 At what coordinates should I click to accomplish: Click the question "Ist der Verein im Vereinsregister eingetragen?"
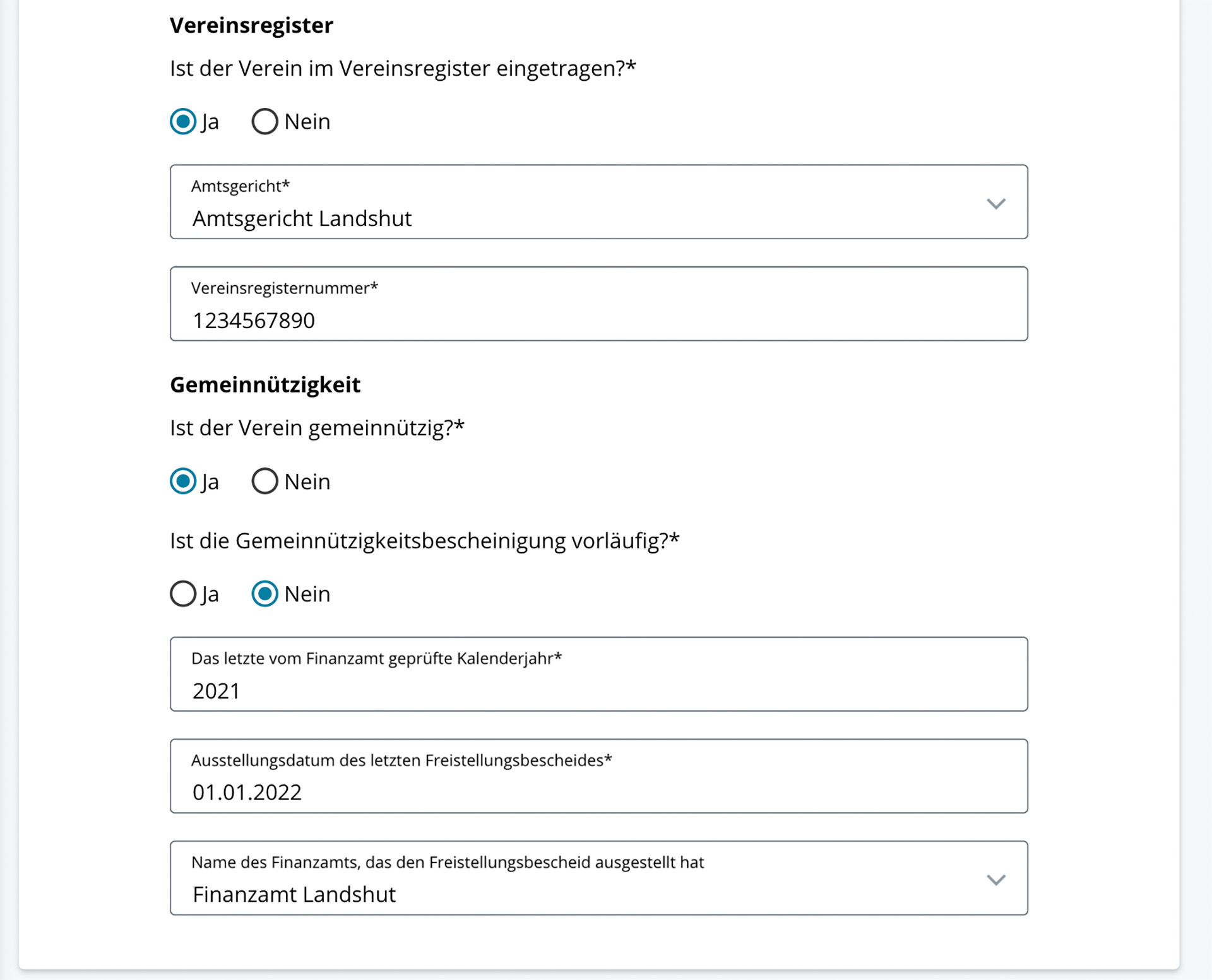point(403,68)
